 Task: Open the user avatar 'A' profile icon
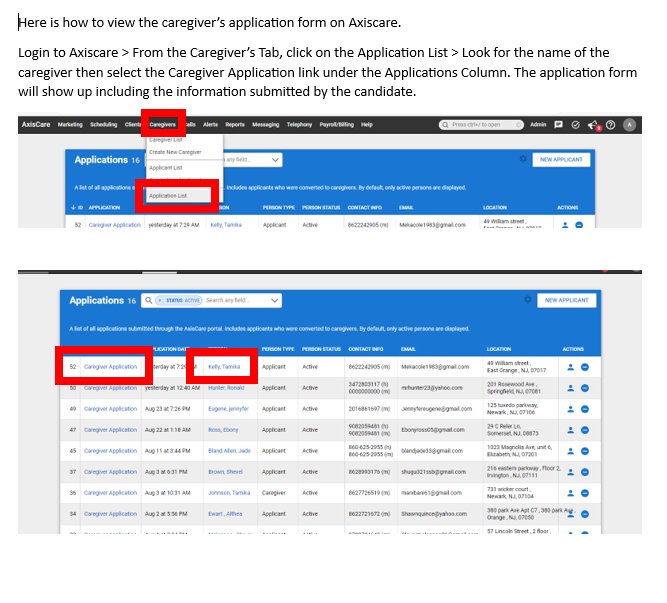coord(630,125)
